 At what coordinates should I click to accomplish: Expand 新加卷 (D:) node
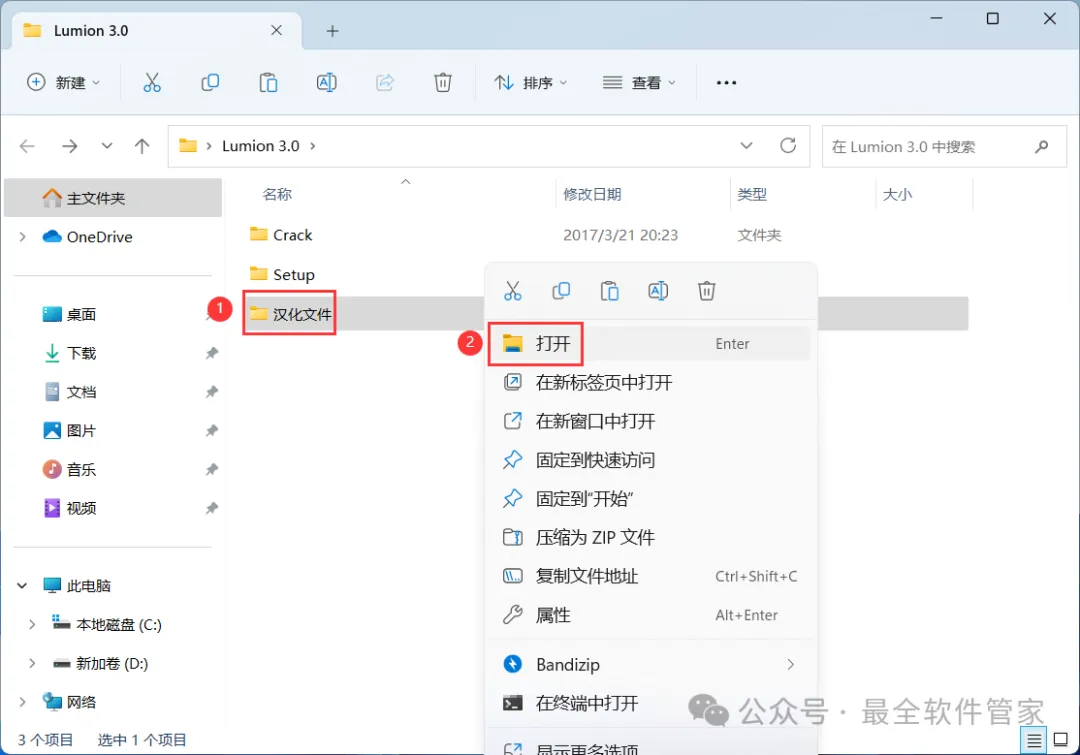coord(32,663)
